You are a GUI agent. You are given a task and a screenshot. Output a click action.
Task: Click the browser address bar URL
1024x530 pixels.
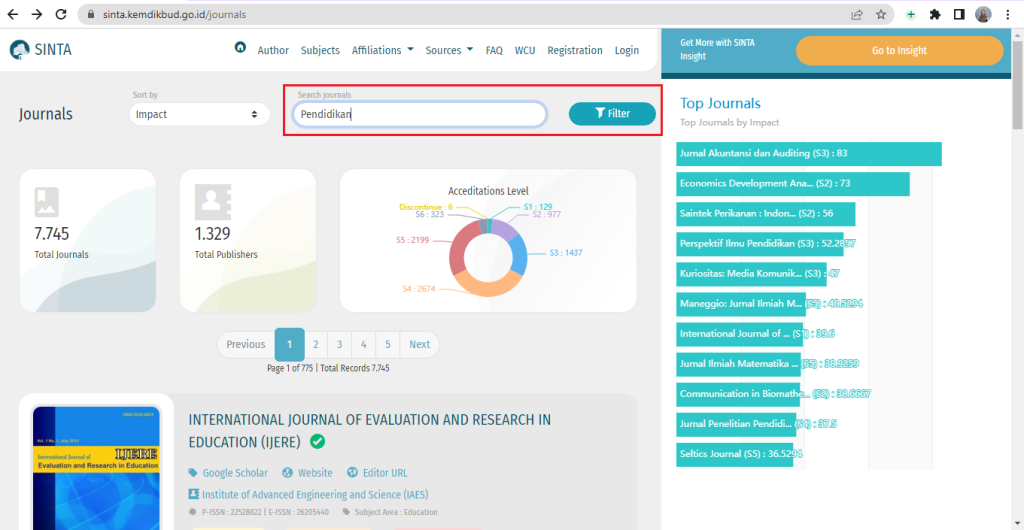coord(174,14)
